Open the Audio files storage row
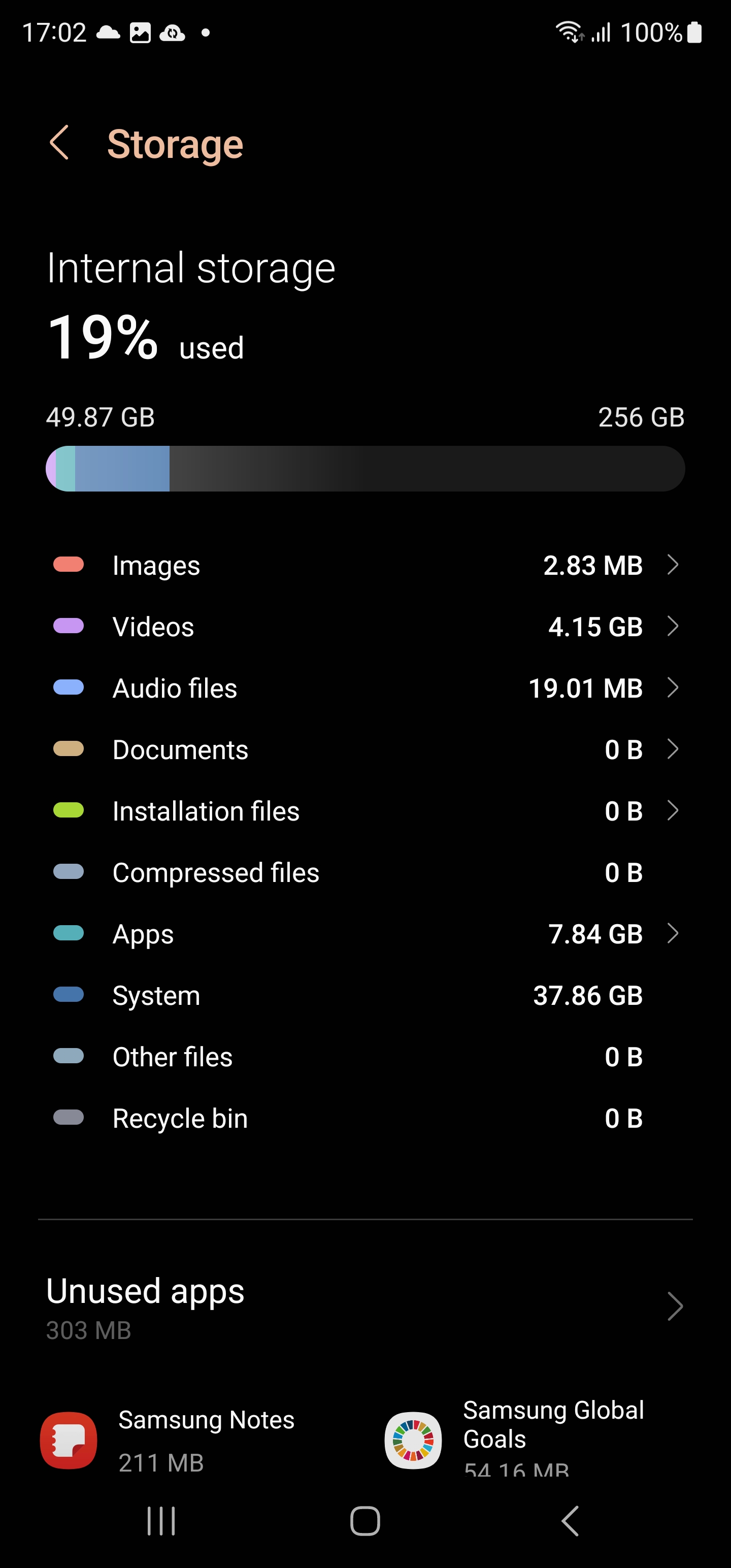The image size is (731, 1568). pyautogui.click(x=365, y=689)
